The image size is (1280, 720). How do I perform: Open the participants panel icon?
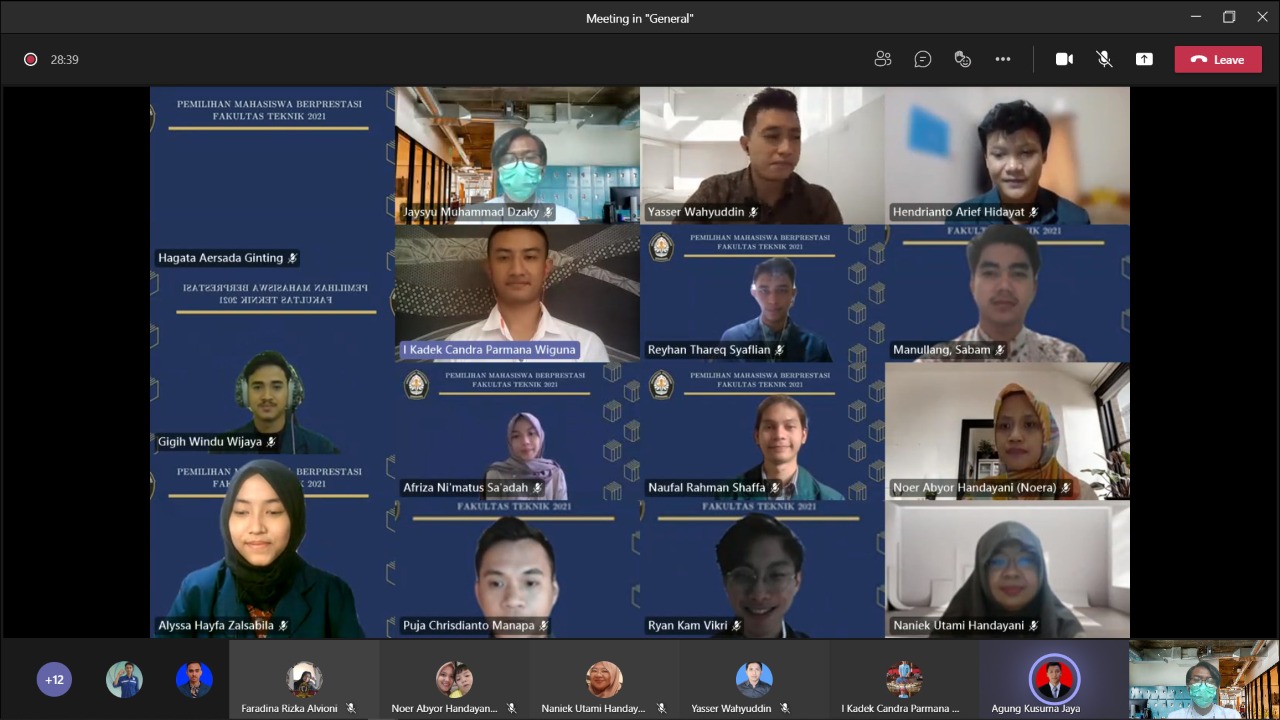click(882, 59)
